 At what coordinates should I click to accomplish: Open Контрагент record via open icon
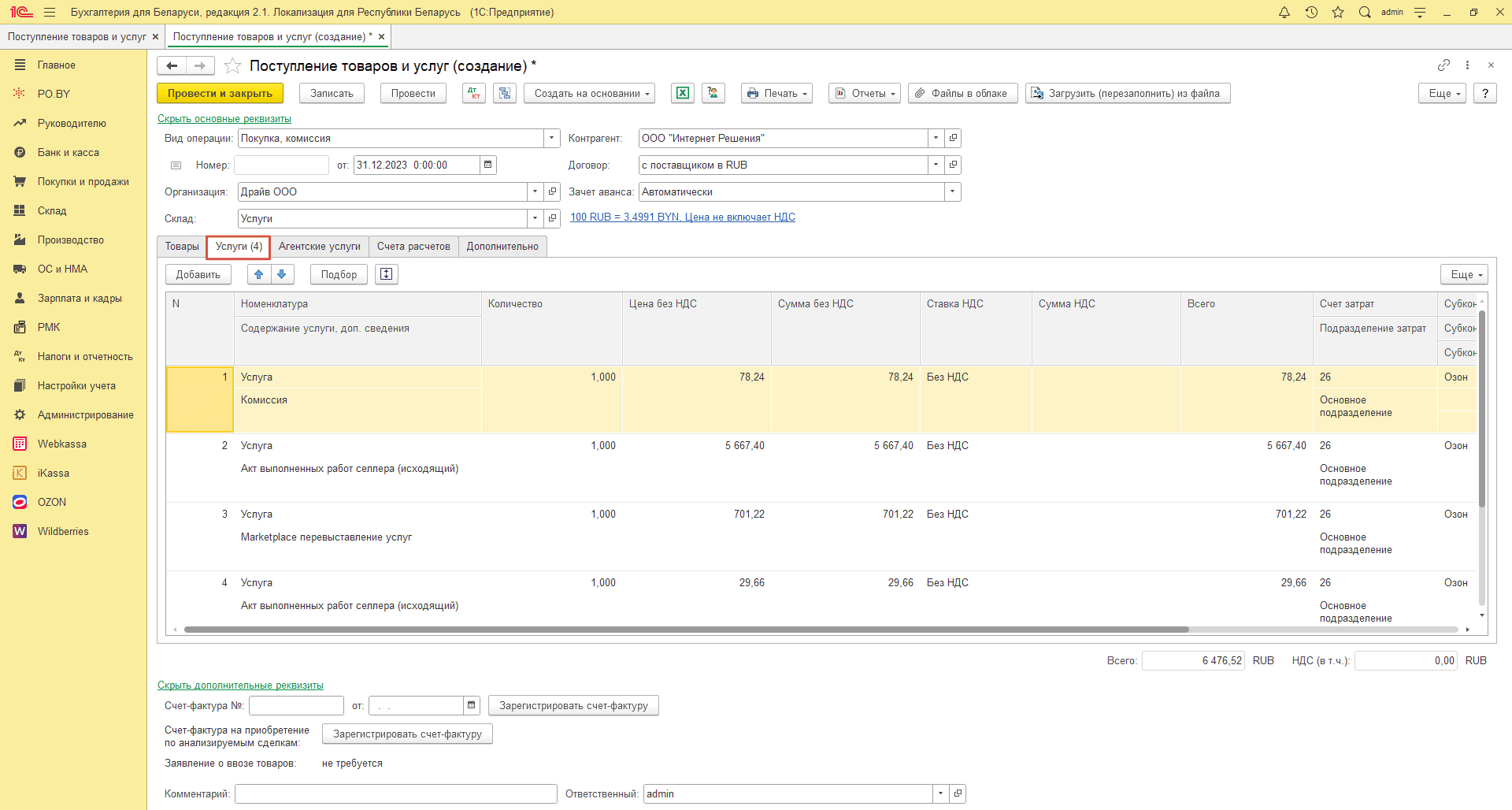coord(953,138)
